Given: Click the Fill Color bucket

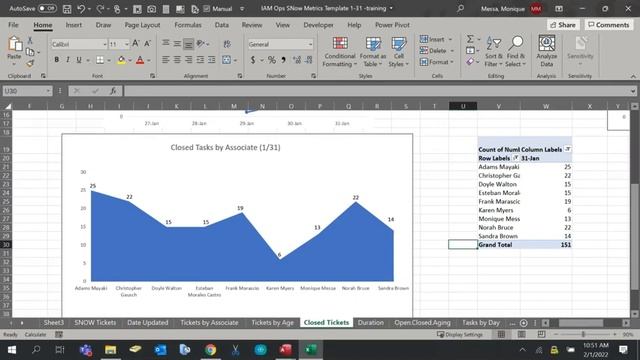Looking at the screenshot, I should pos(121,60).
